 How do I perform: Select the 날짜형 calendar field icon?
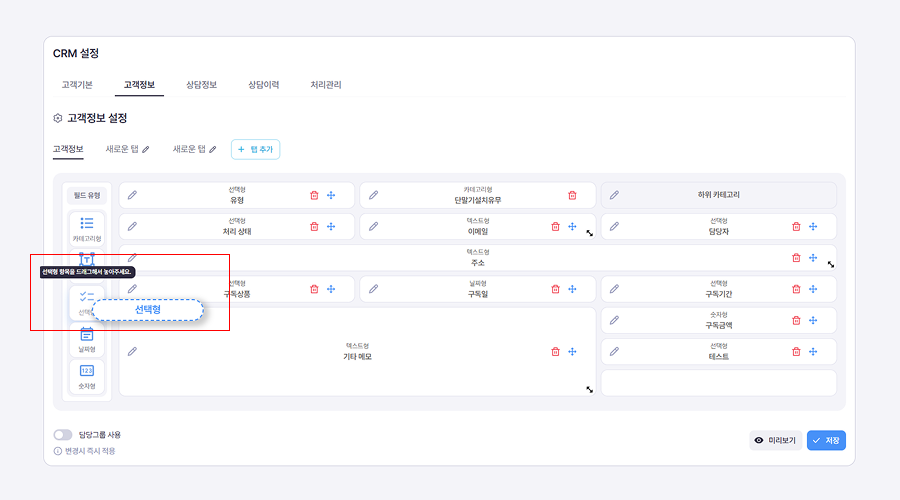click(x=87, y=334)
